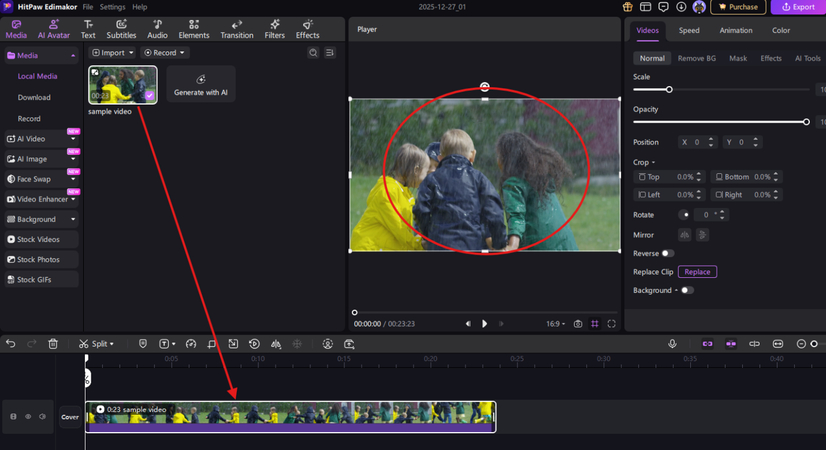Click the player progress bar handle
The image size is (826, 450).
[355, 312]
